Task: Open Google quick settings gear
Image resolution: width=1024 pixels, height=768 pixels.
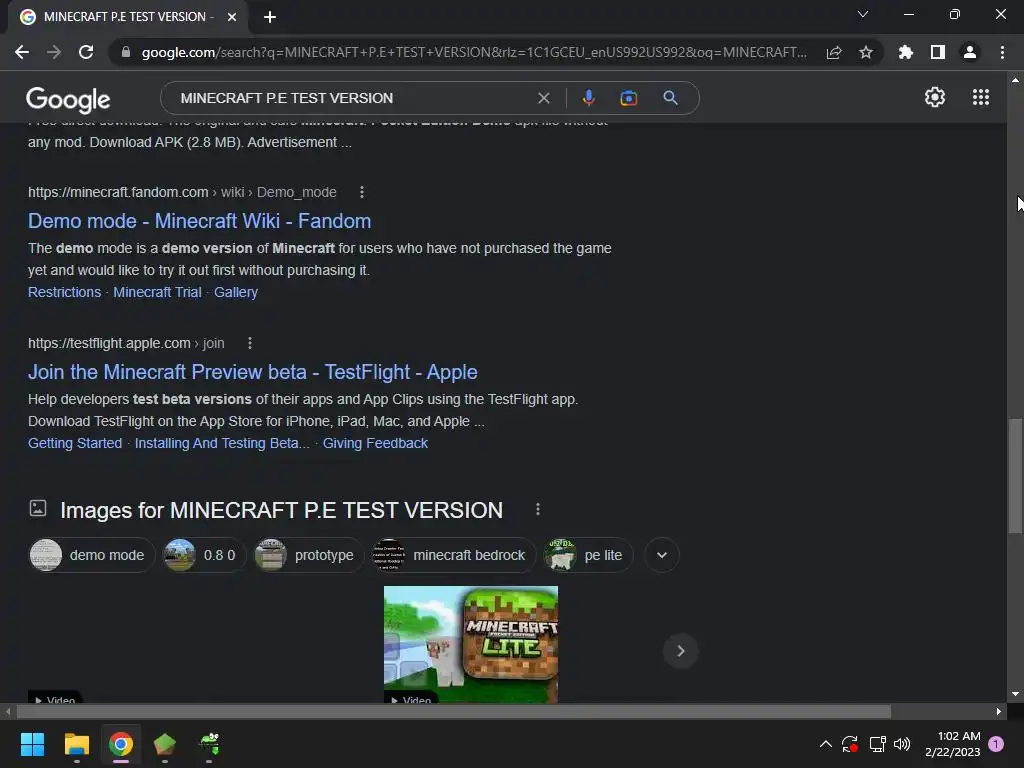Action: pos(935,97)
